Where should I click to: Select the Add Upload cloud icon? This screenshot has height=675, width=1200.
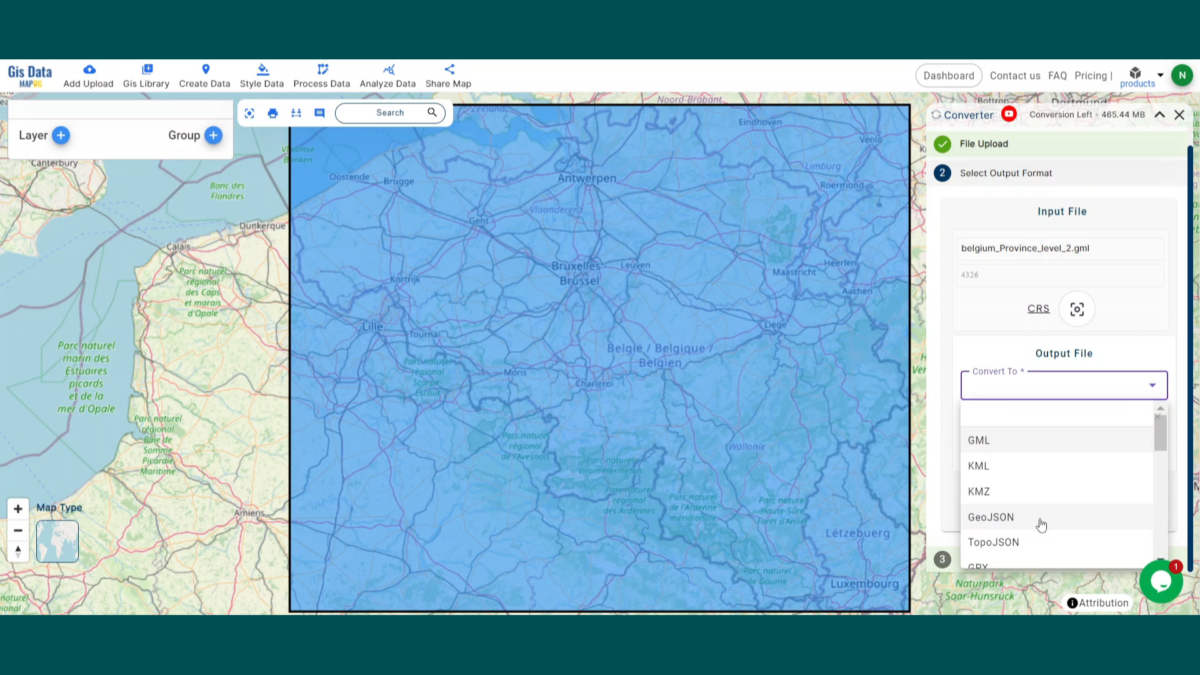[x=88, y=70]
